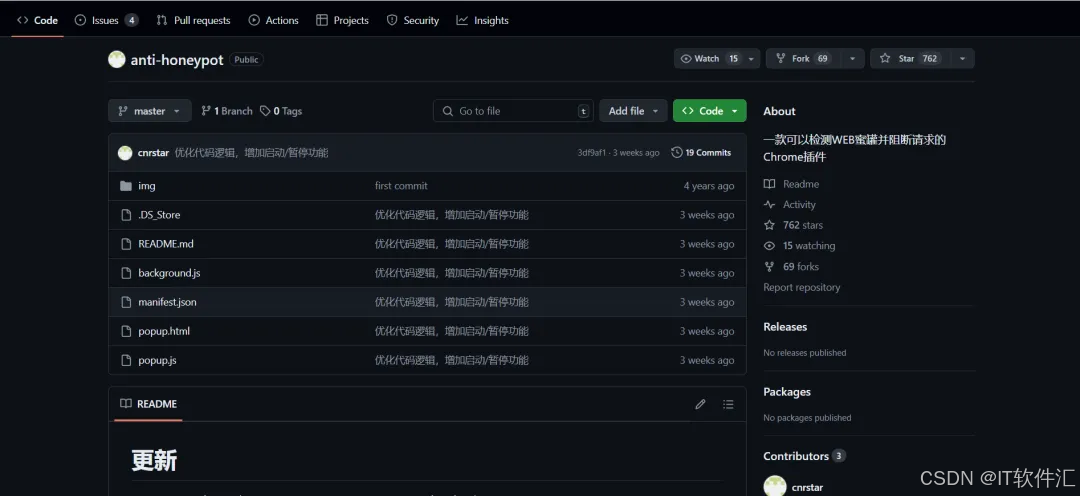
Task: View the 0 Tags link
Action: click(281, 111)
